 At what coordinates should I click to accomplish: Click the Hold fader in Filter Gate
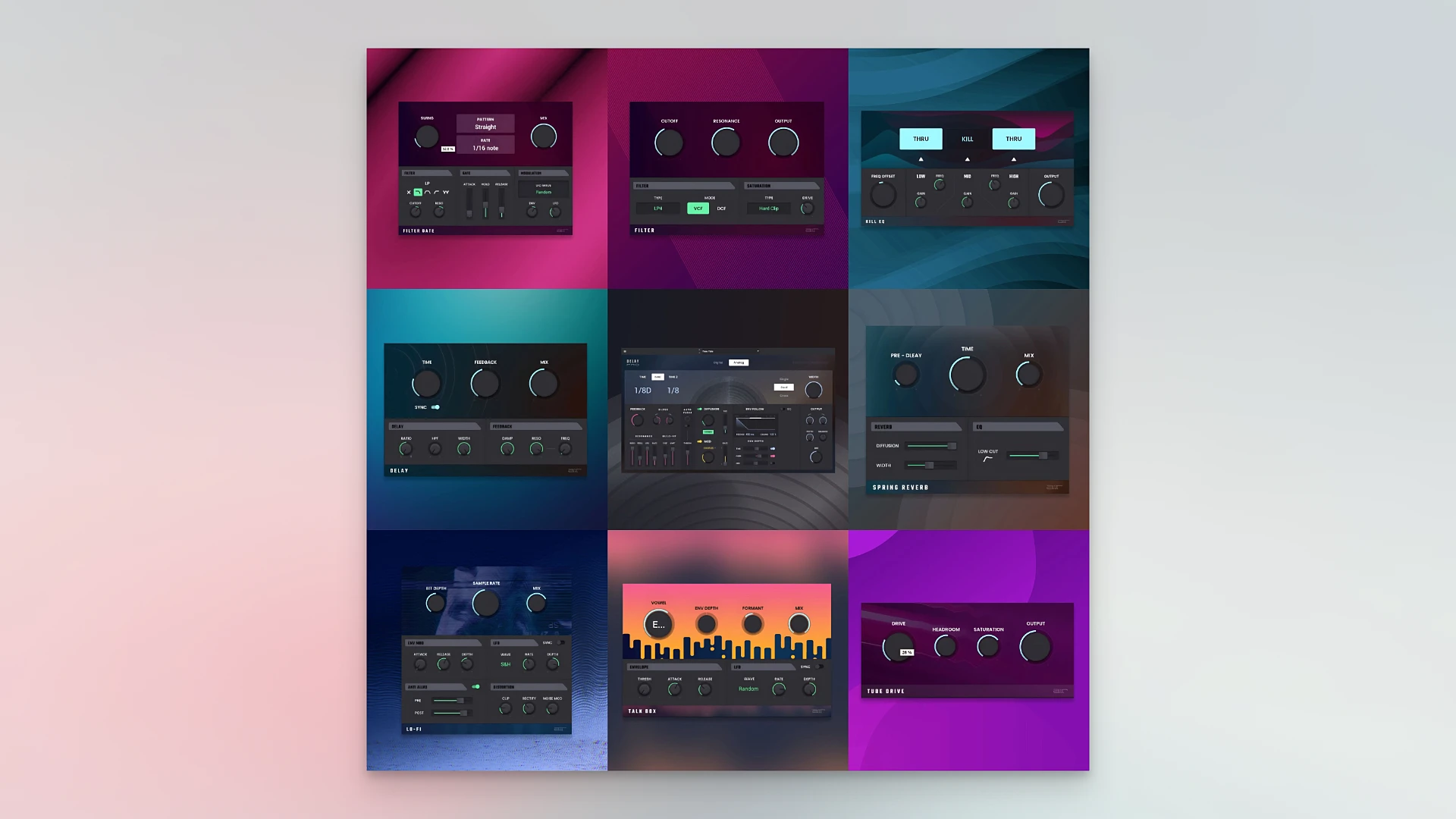[x=485, y=203]
